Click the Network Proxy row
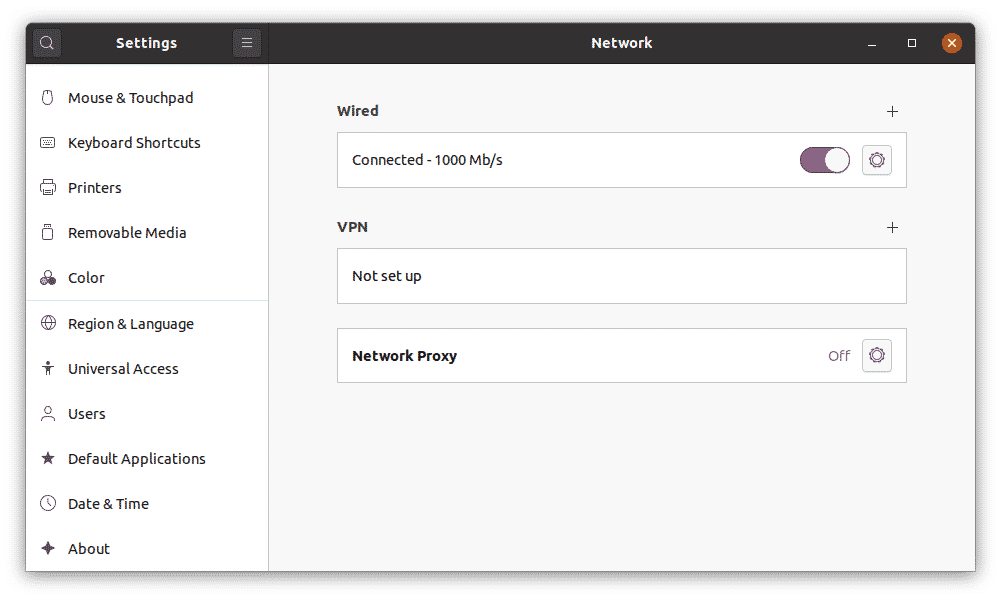1001x600 pixels. pos(580,356)
